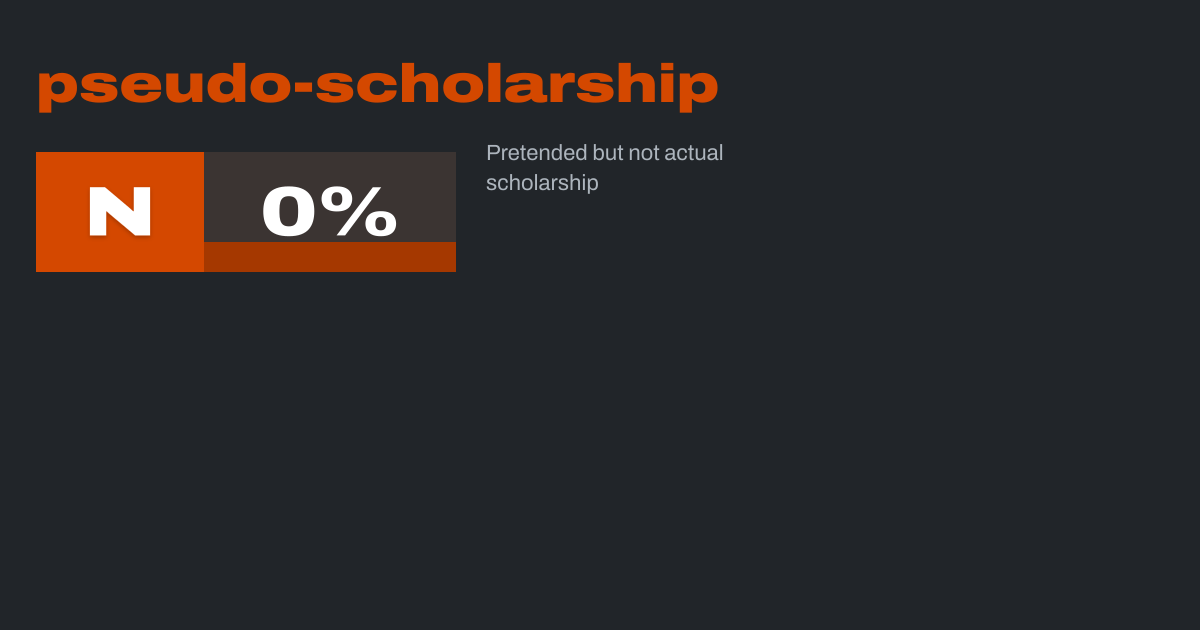Click the percent sign symbol
The height and width of the screenshot is (630, 1200).
pos(364,212)
